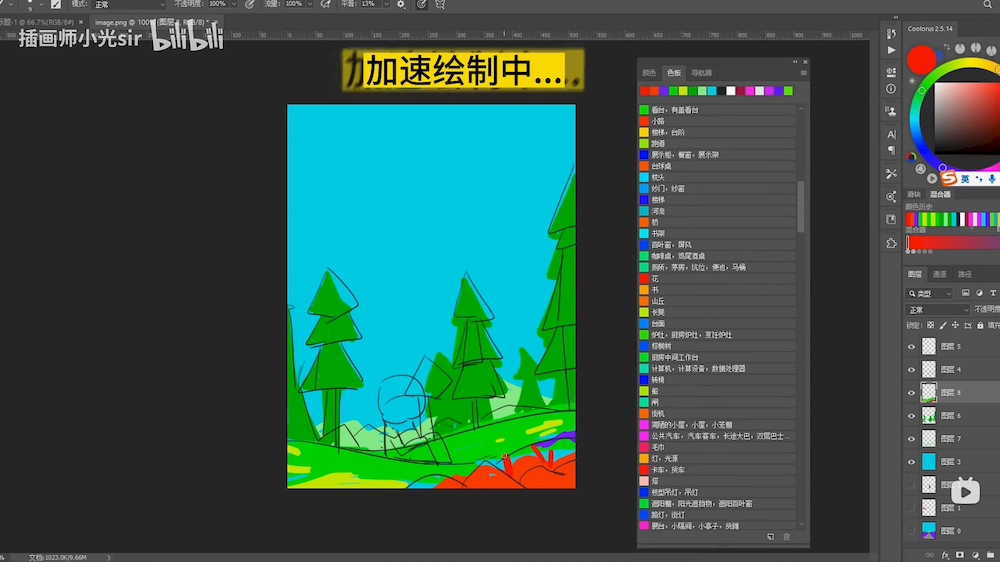This screenshot has width=1000, height=562.
Task: Add a layer mask using bottom icon
Action: tap(960, 554)
